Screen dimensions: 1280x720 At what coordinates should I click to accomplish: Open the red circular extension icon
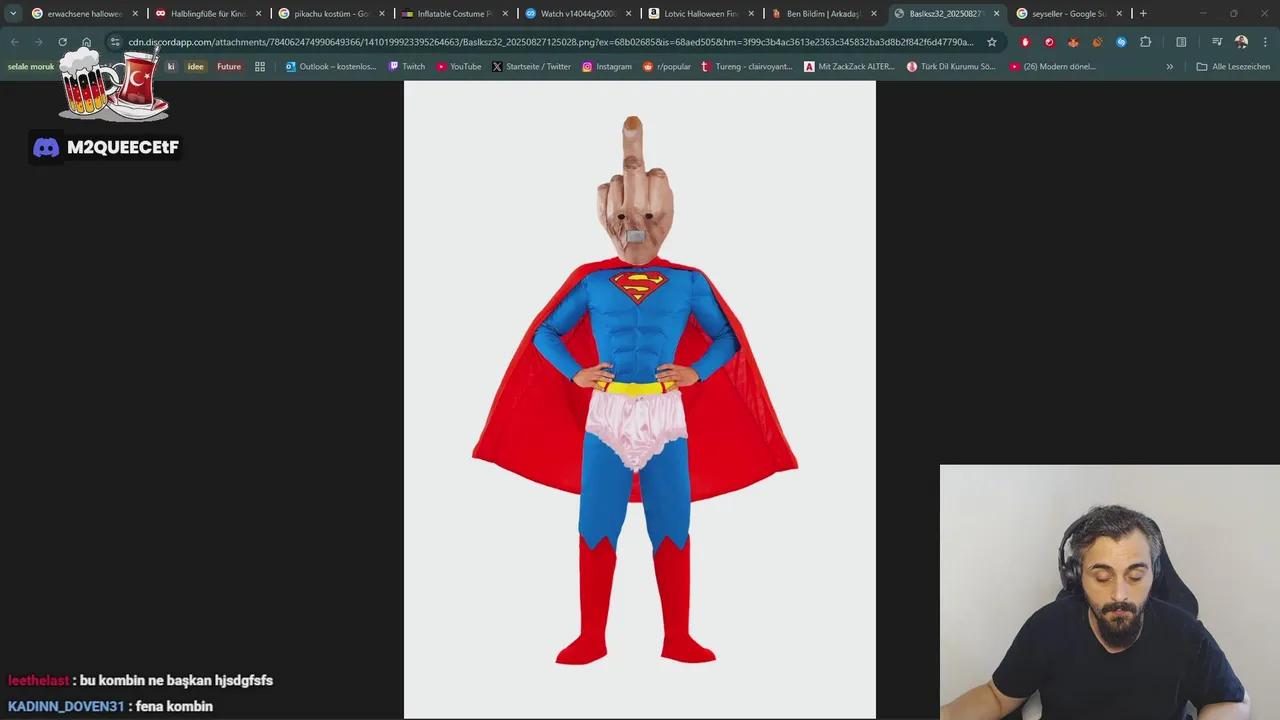[x=1049, y=42]
